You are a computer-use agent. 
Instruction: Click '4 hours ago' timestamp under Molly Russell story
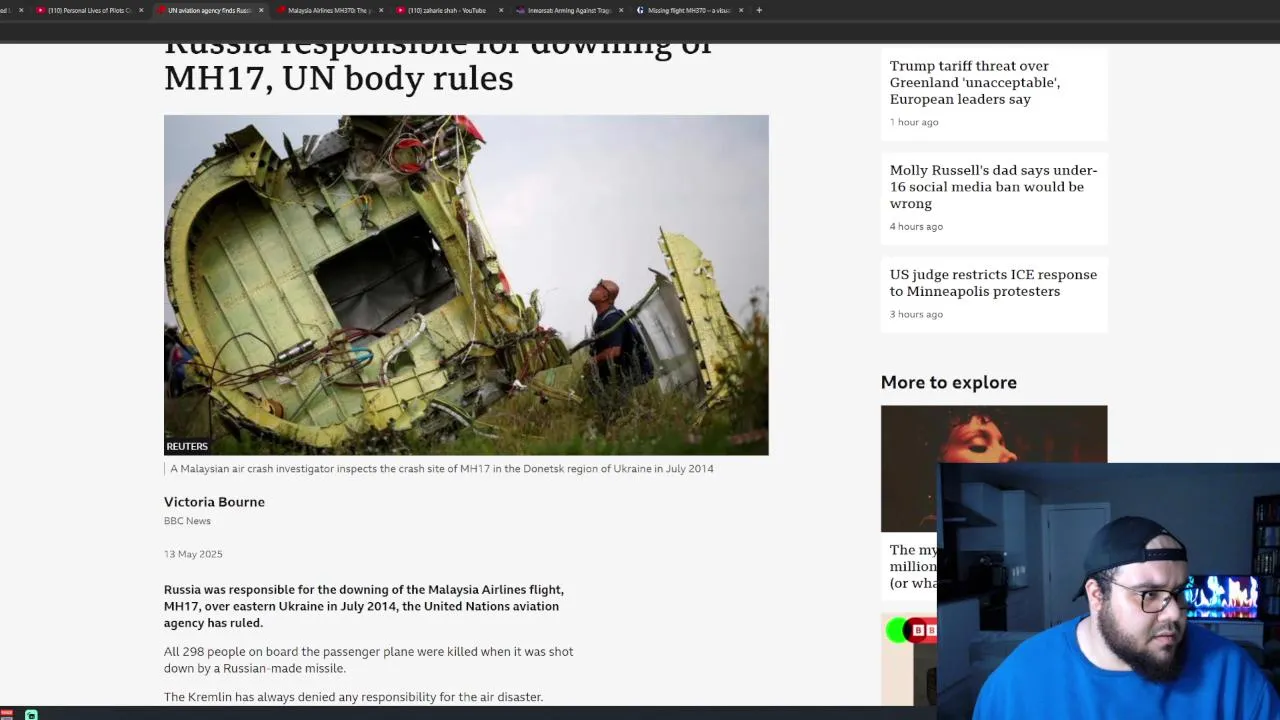(916, 227)
